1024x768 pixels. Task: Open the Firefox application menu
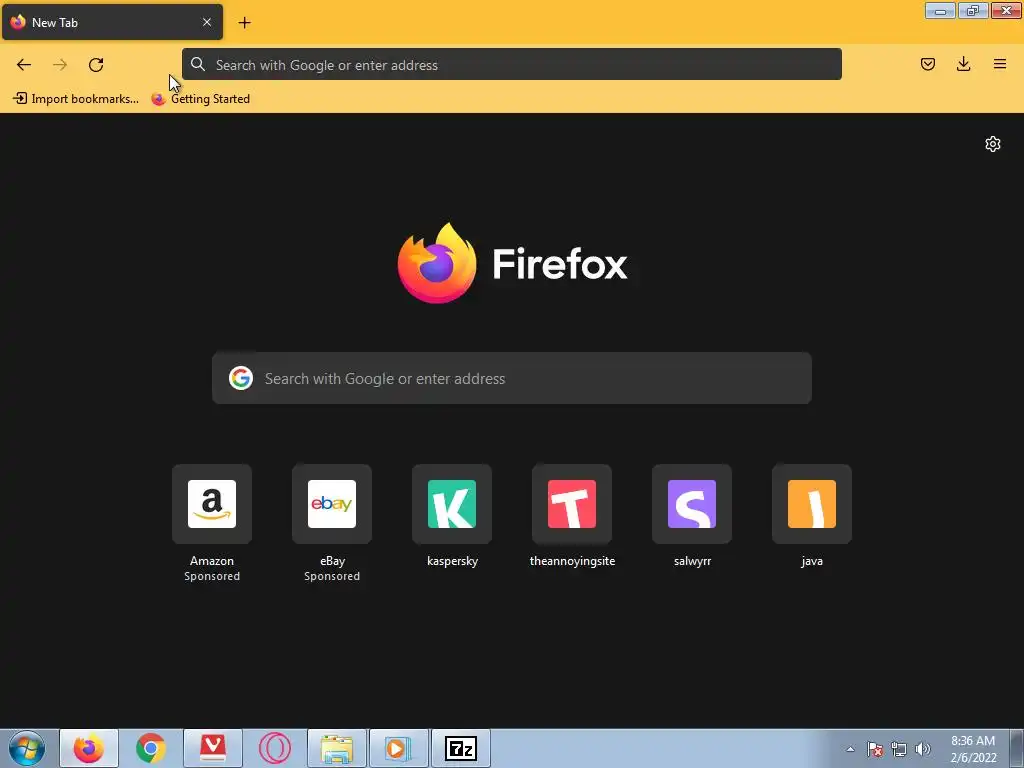[999, 64]
